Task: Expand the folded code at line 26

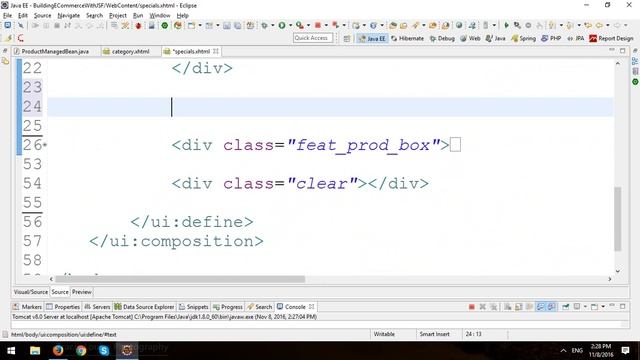Action: [45, 145]
